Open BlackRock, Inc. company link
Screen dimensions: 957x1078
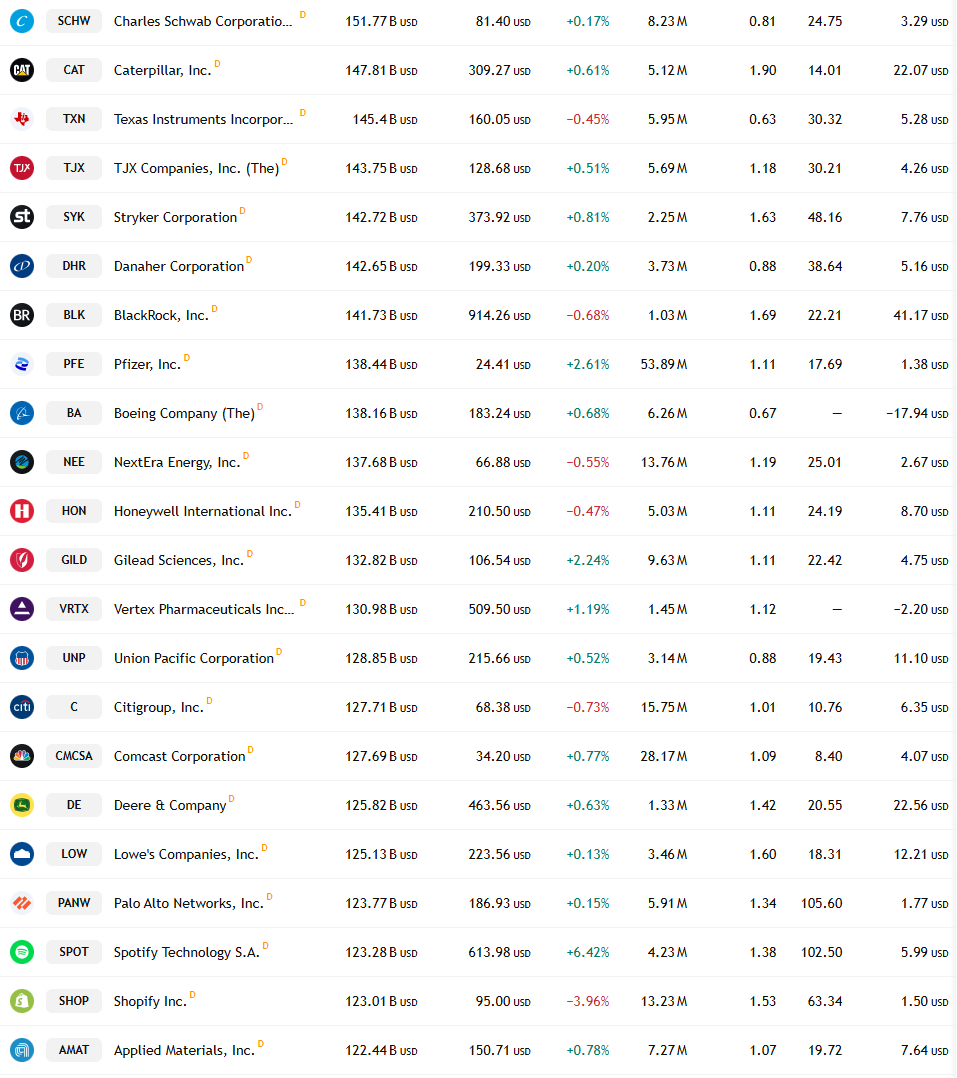click(x=161, y=315)
